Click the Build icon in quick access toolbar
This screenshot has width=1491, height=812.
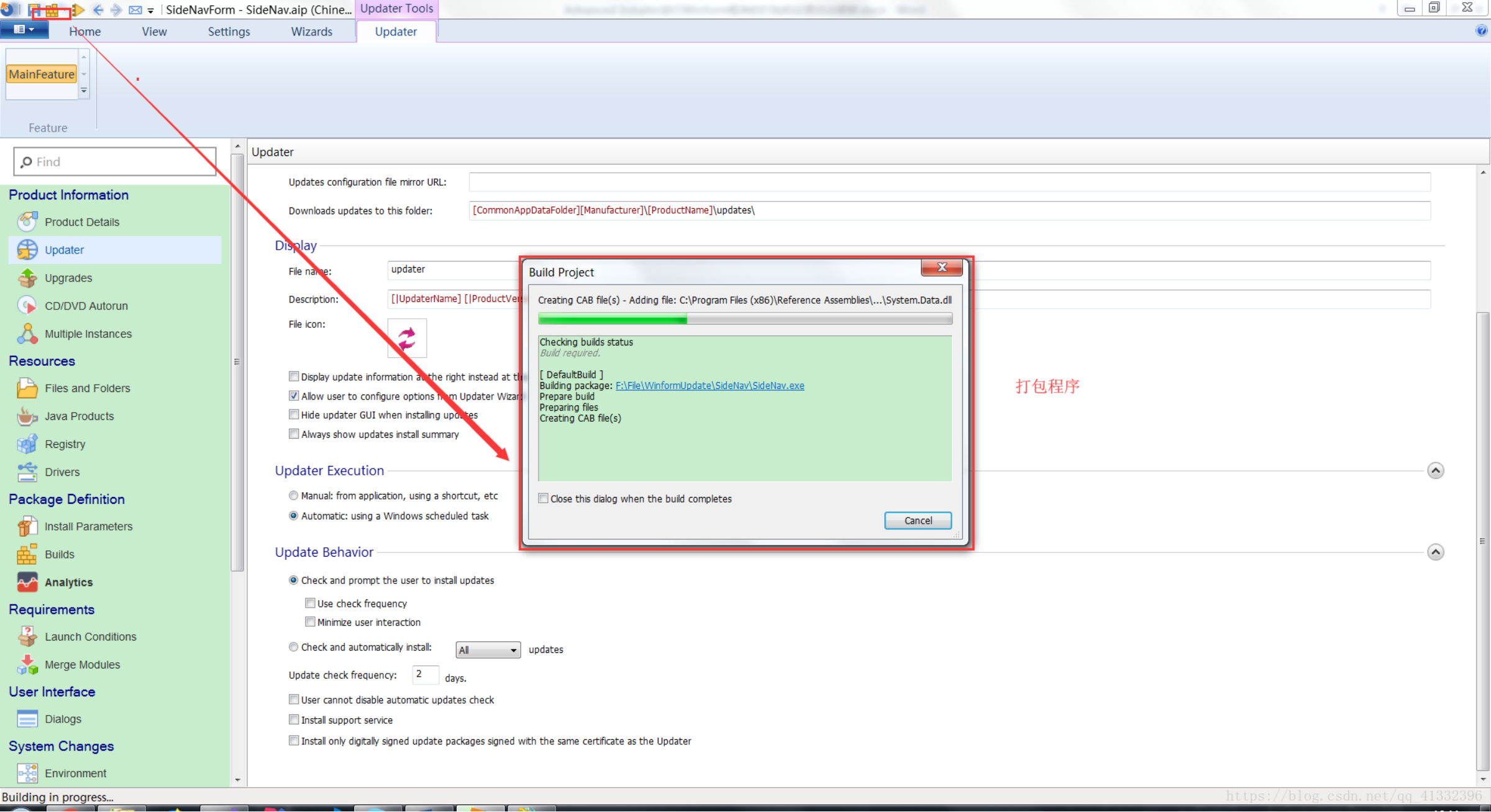[52, 10]
